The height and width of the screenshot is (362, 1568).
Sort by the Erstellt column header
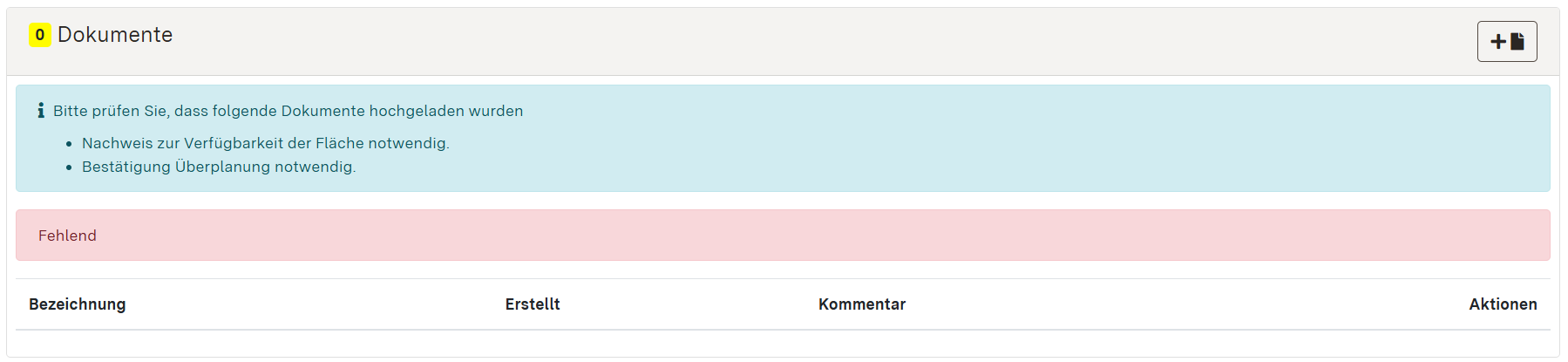pos(533,304)
